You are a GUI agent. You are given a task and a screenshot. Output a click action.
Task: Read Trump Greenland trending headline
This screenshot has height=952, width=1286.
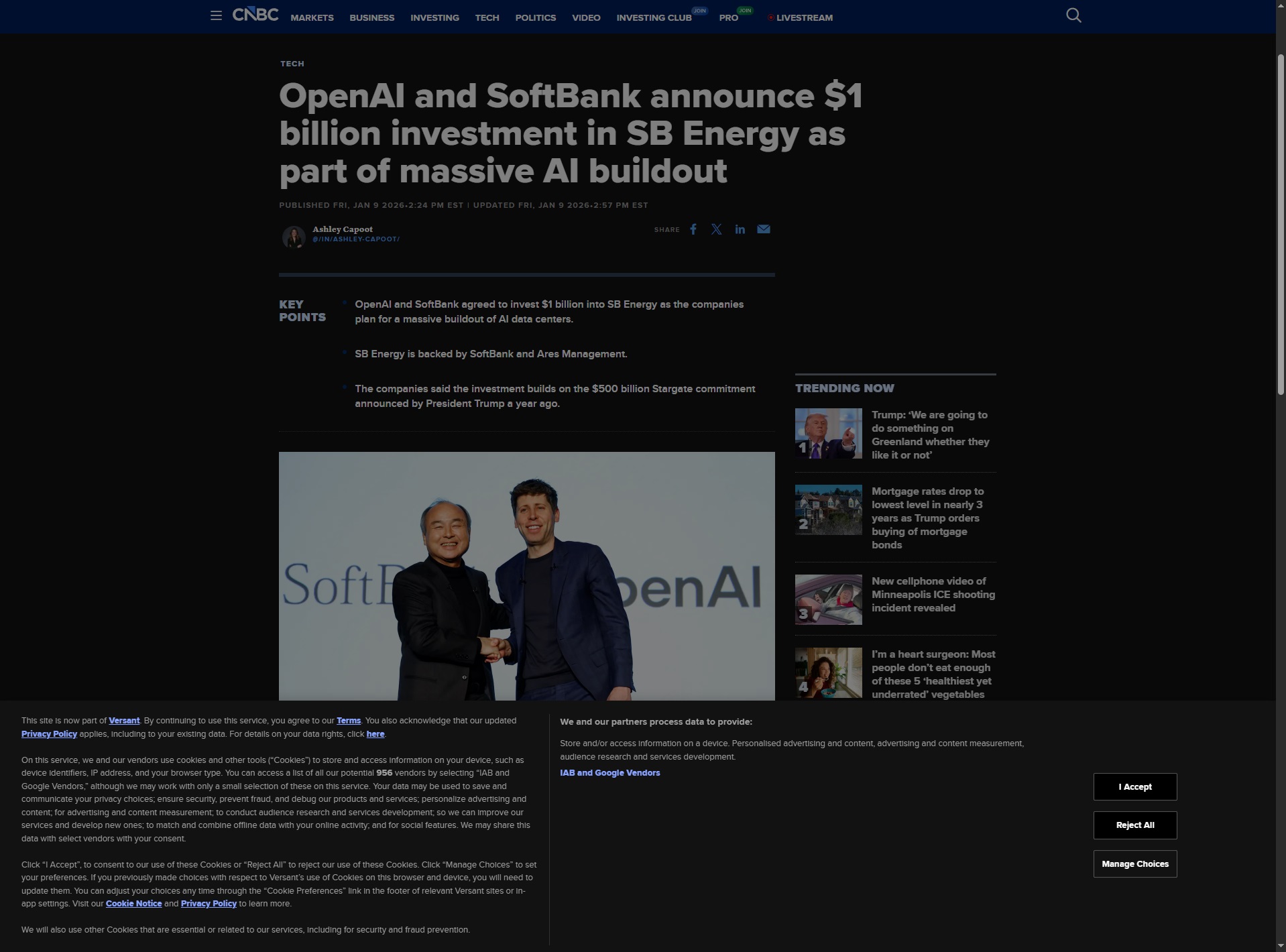(x=931, y=435)
